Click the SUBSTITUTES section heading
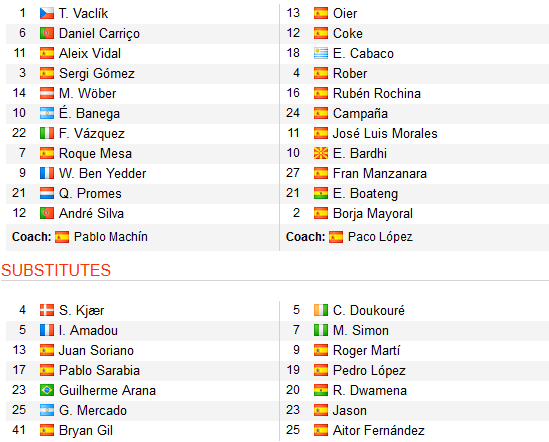Screen dimensions: 549x442 click(x=56, y=270)
